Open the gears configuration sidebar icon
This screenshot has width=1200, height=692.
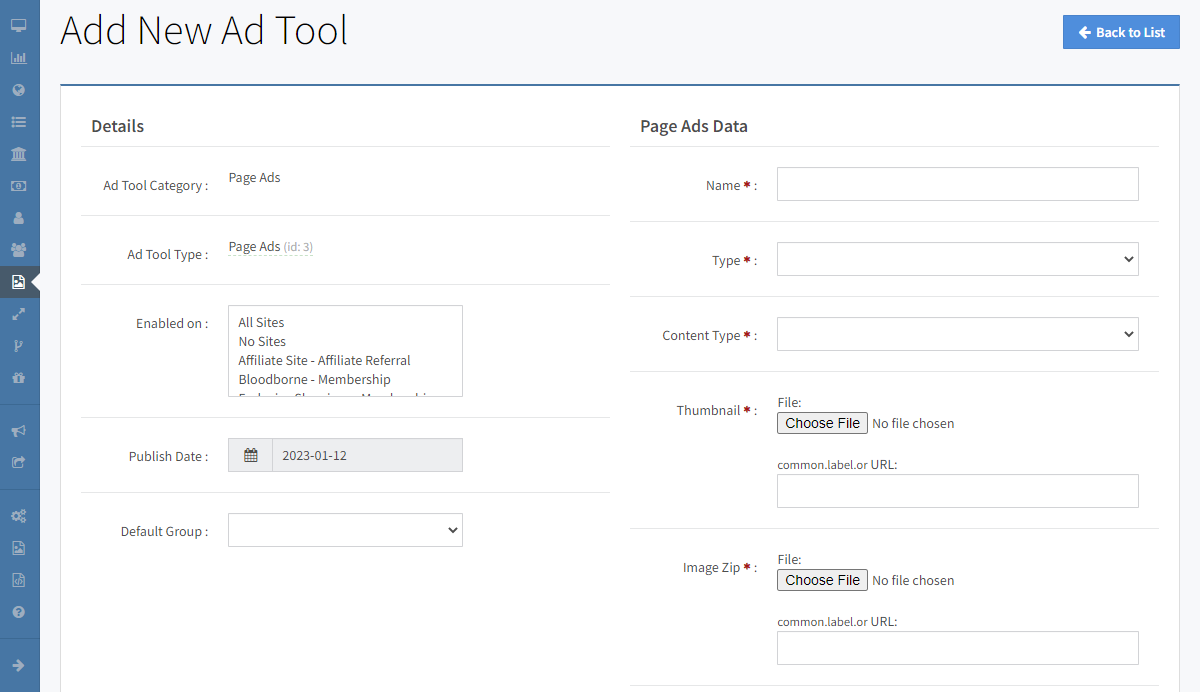click(x=18, y=516)
